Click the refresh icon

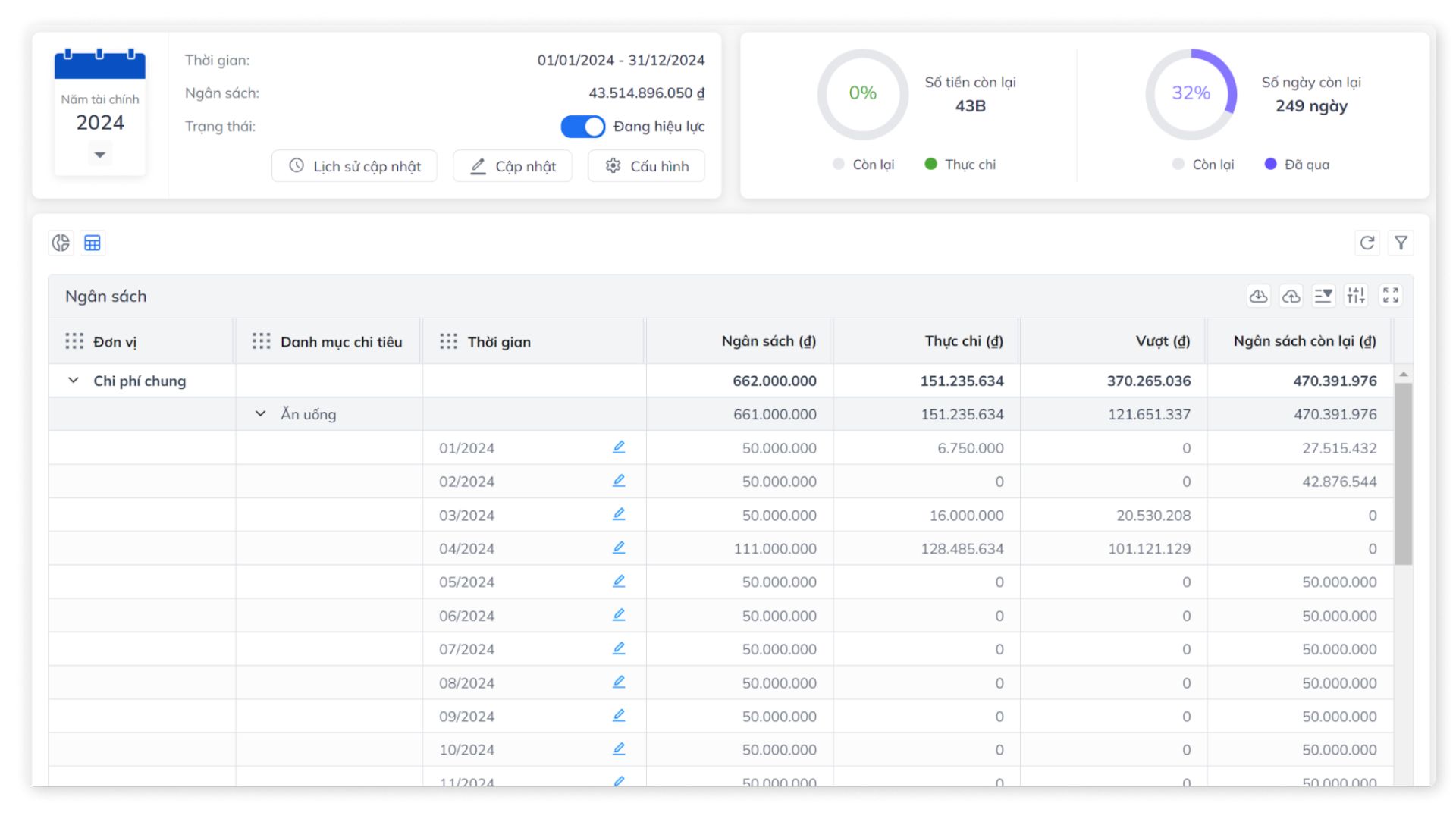tap(1367, 243)
